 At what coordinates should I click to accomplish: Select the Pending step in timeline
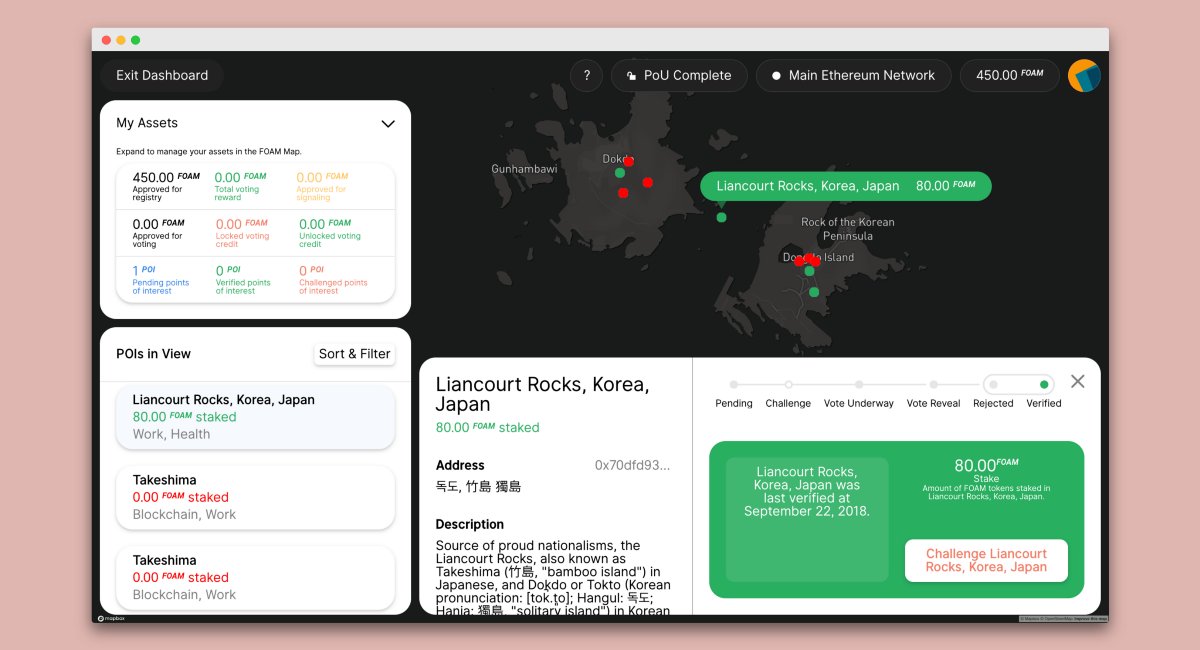point(733,384)
